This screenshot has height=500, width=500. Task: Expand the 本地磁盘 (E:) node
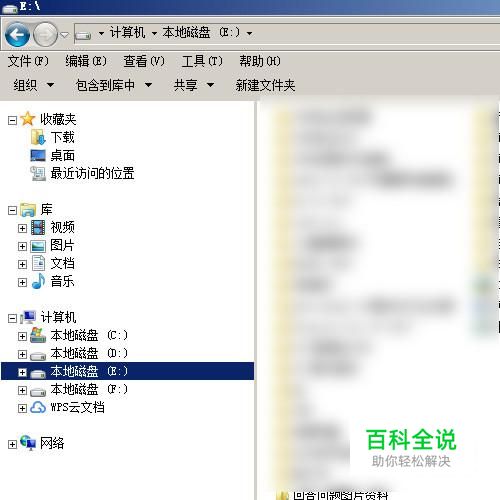tap(22, 372)
